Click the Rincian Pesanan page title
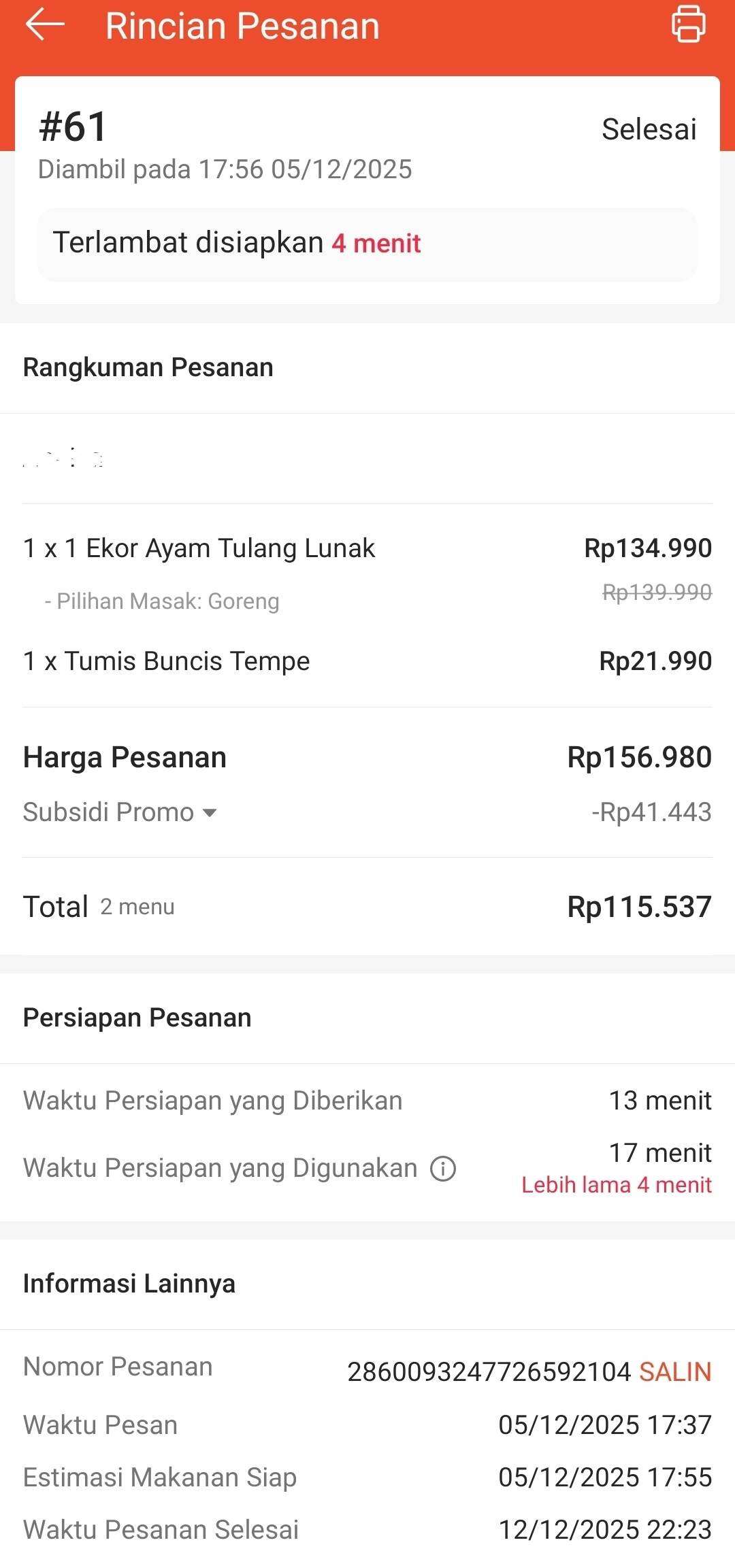Screen dimensions: 735x1568 242,27
